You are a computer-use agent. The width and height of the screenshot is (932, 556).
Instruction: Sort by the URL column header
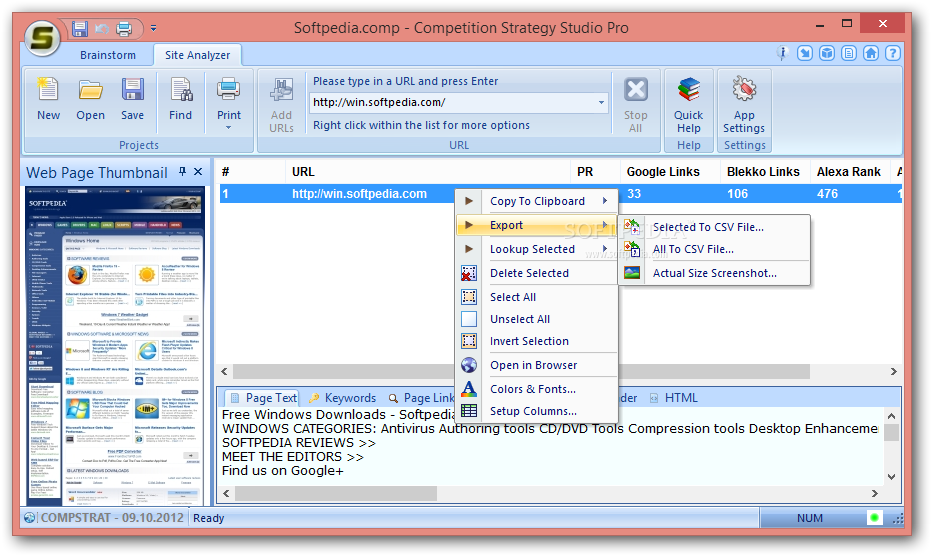[427, 172]
